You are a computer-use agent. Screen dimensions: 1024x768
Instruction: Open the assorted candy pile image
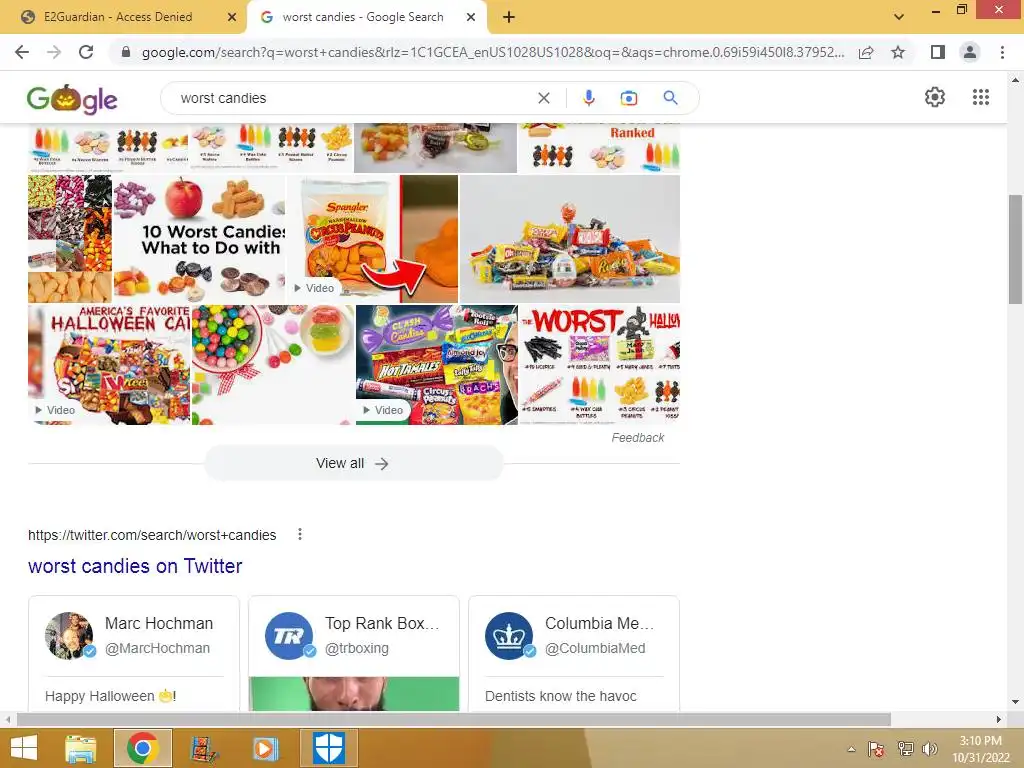tap(569, 239)
